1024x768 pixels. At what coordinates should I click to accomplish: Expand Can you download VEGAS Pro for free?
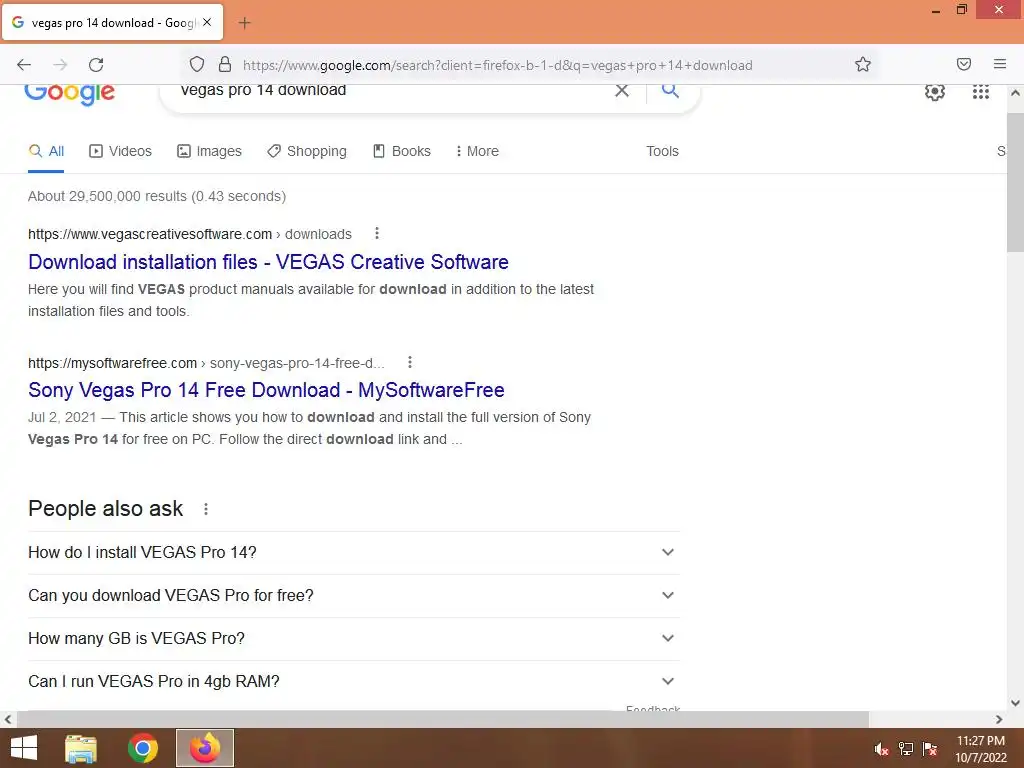point(353,596)
